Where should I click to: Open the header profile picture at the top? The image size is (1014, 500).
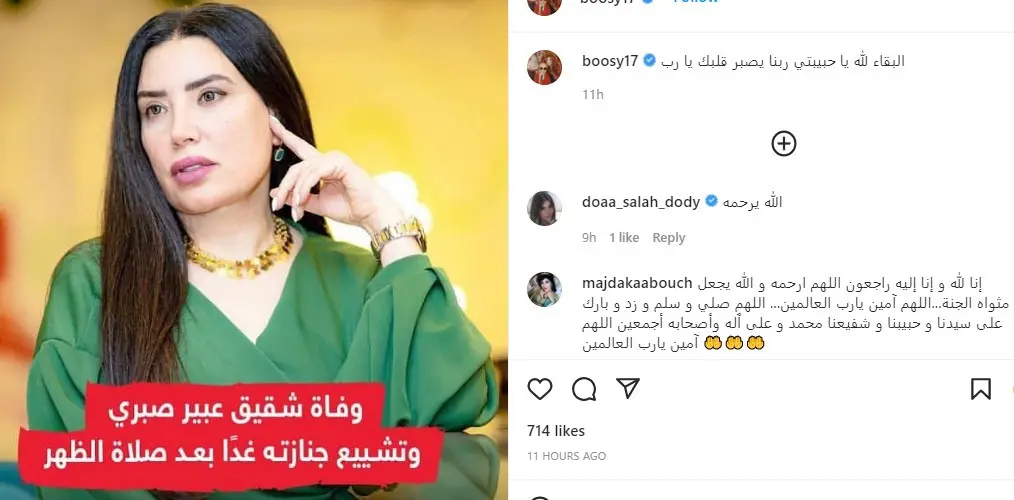click(x=544, y=4)
